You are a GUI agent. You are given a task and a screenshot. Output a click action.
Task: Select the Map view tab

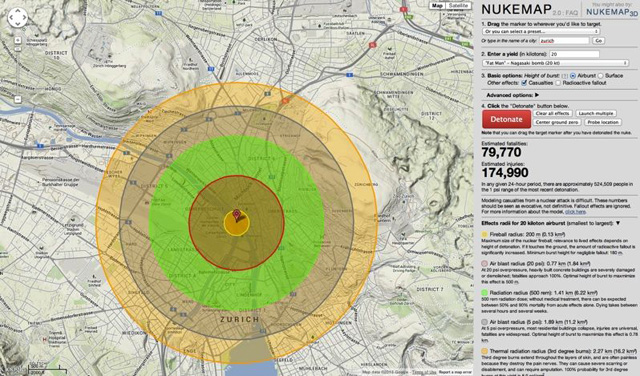coord(437,6)
